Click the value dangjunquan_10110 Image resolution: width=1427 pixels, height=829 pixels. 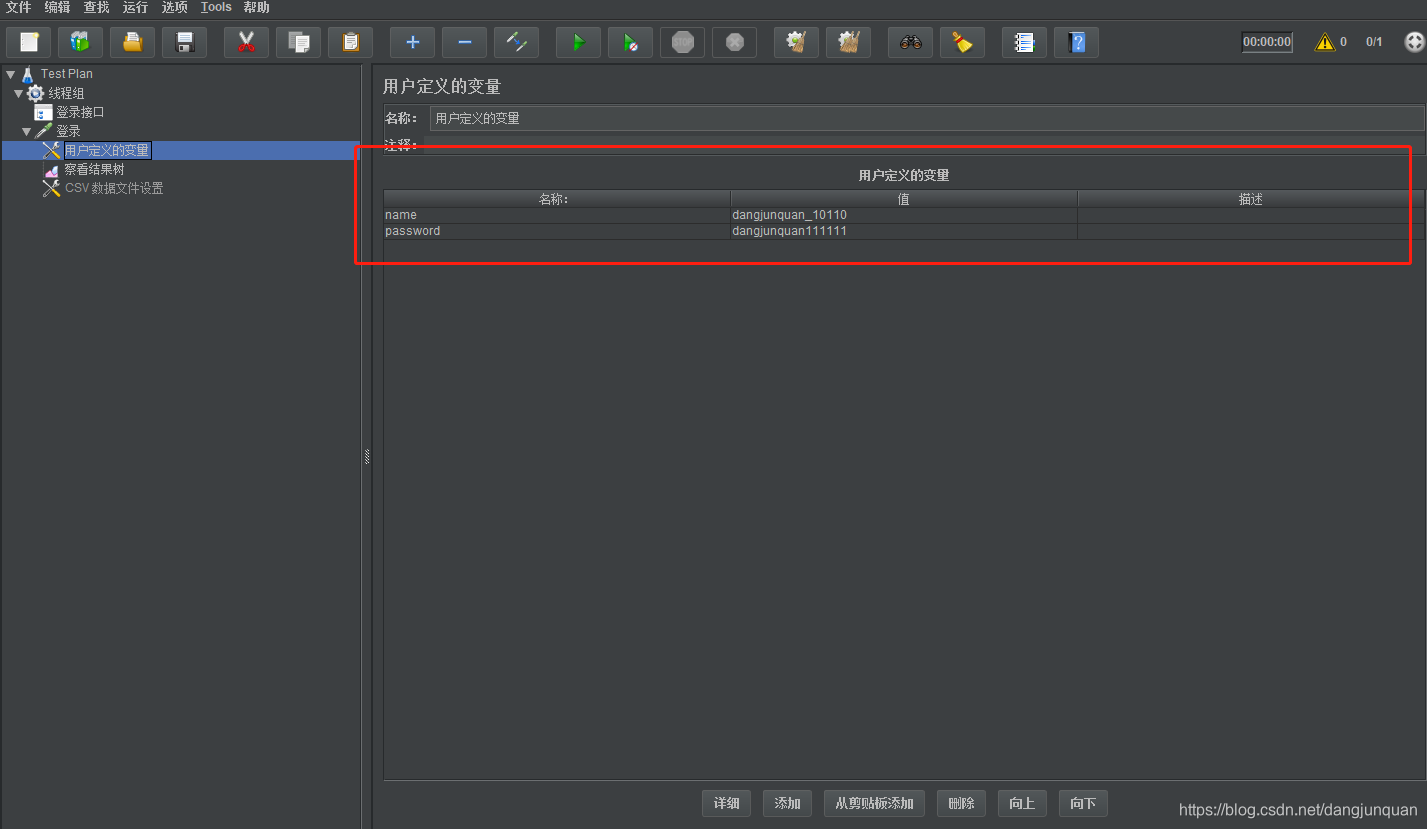click(904, 215)
